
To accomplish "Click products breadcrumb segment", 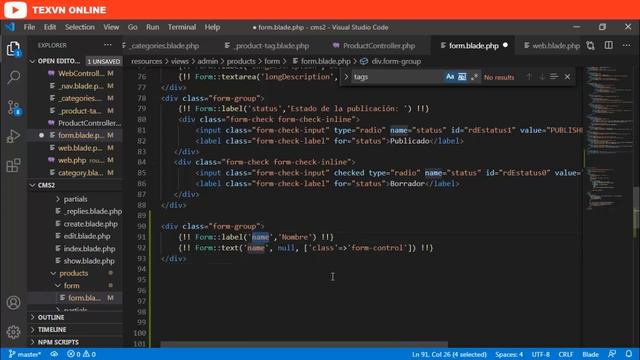I will (241, 61).
